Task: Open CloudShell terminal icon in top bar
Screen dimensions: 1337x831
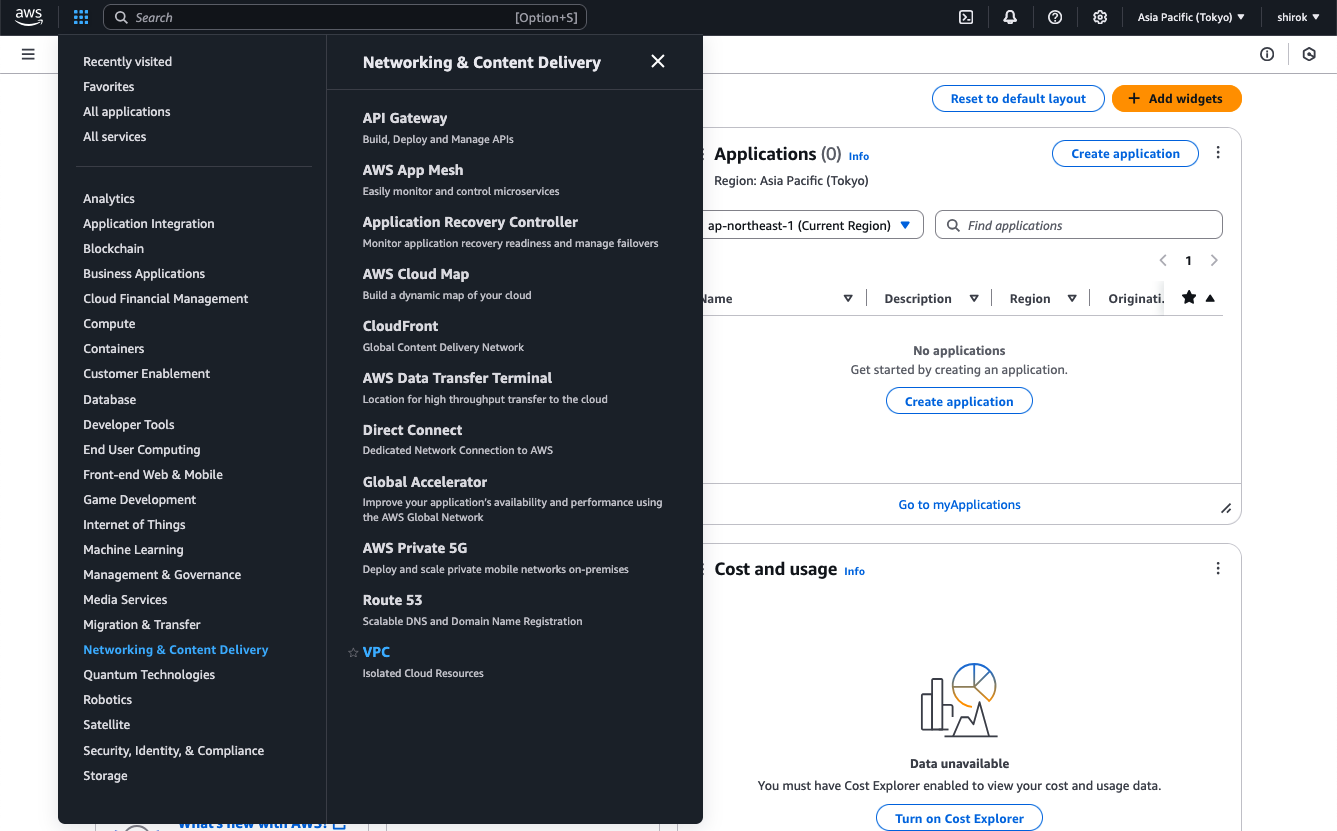Action: [x=966, y=17]
